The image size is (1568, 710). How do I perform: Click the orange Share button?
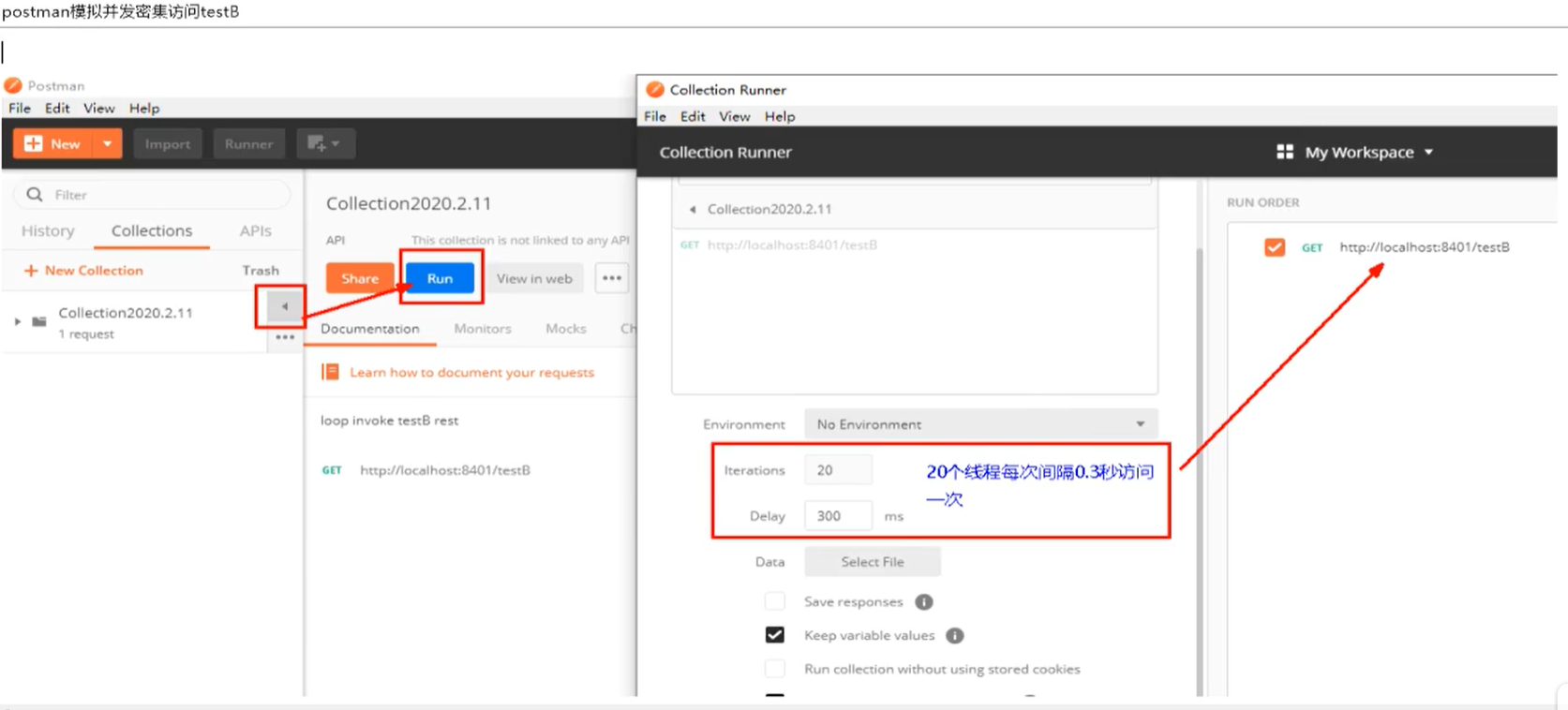coord(360,278)
